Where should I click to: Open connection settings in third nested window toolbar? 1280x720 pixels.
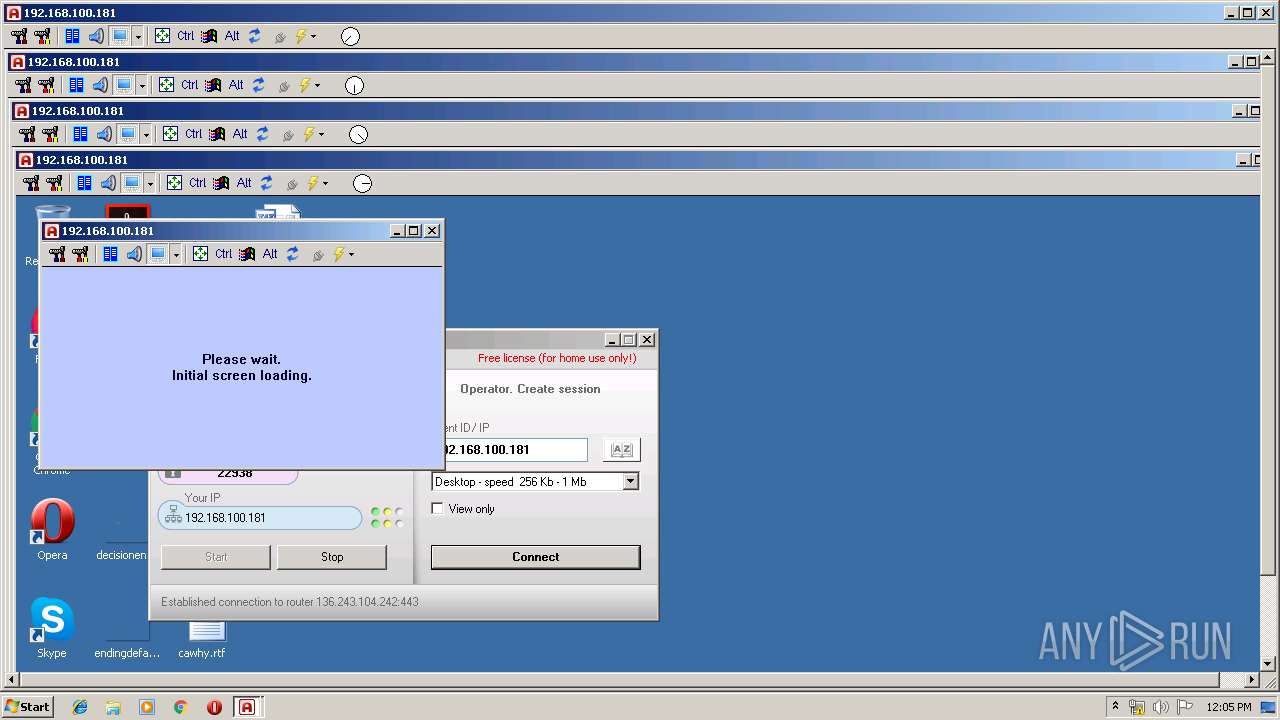pos(27,134)
